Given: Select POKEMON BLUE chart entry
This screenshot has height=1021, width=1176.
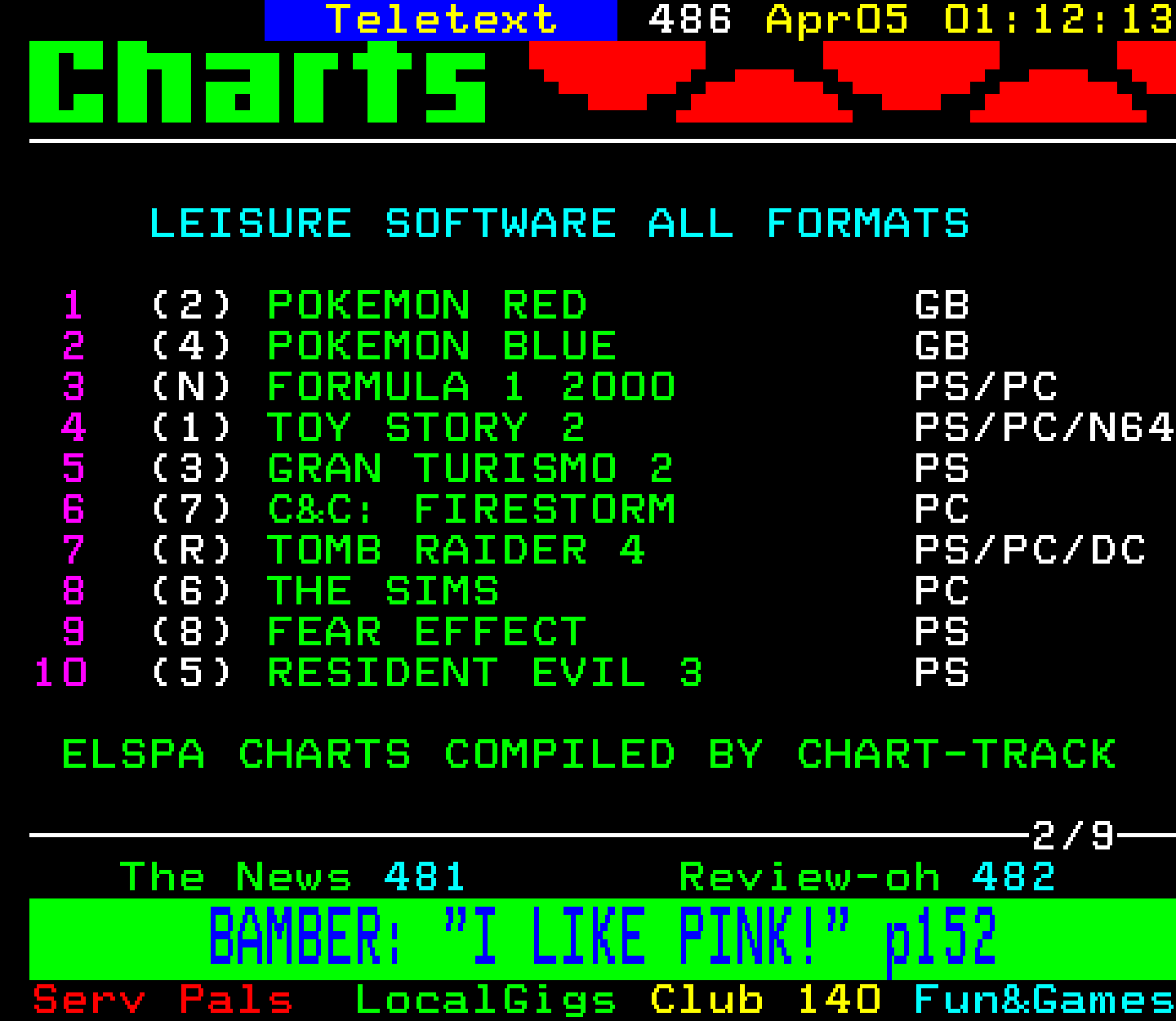Looking at the screenshot, I should [x=442, y=346].
